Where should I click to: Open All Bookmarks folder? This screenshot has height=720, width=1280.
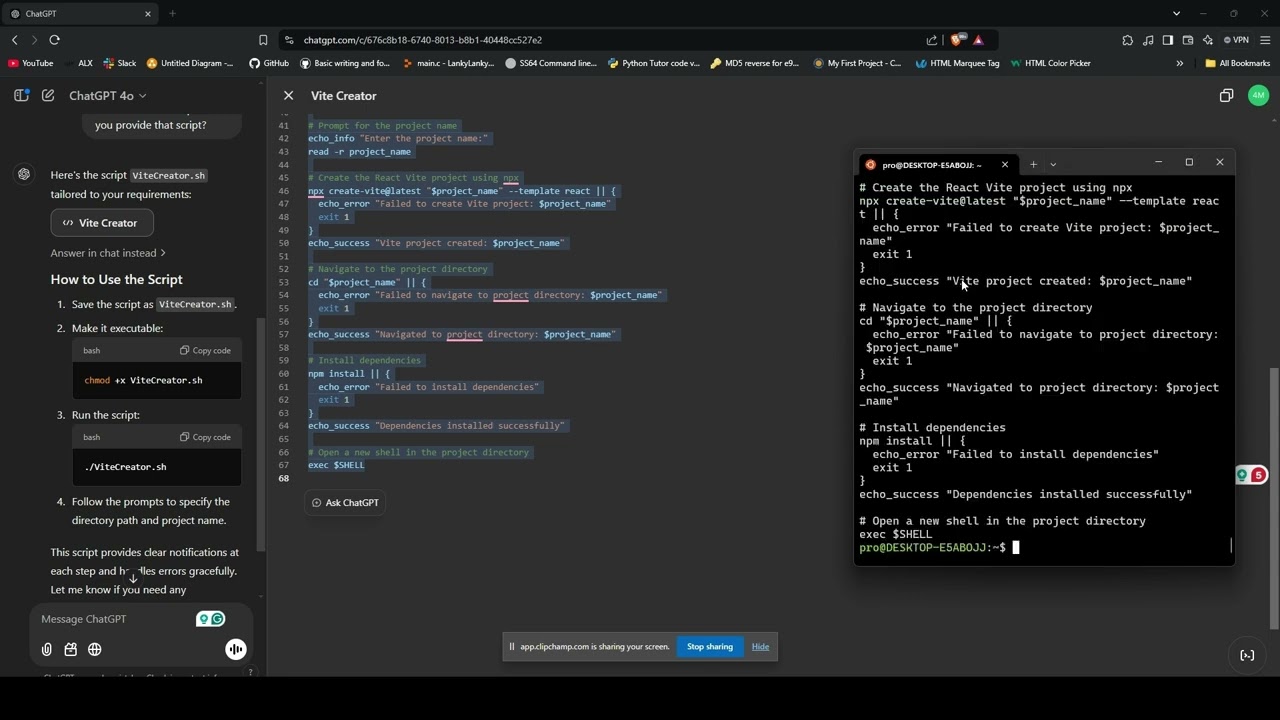click(1238, 63)
